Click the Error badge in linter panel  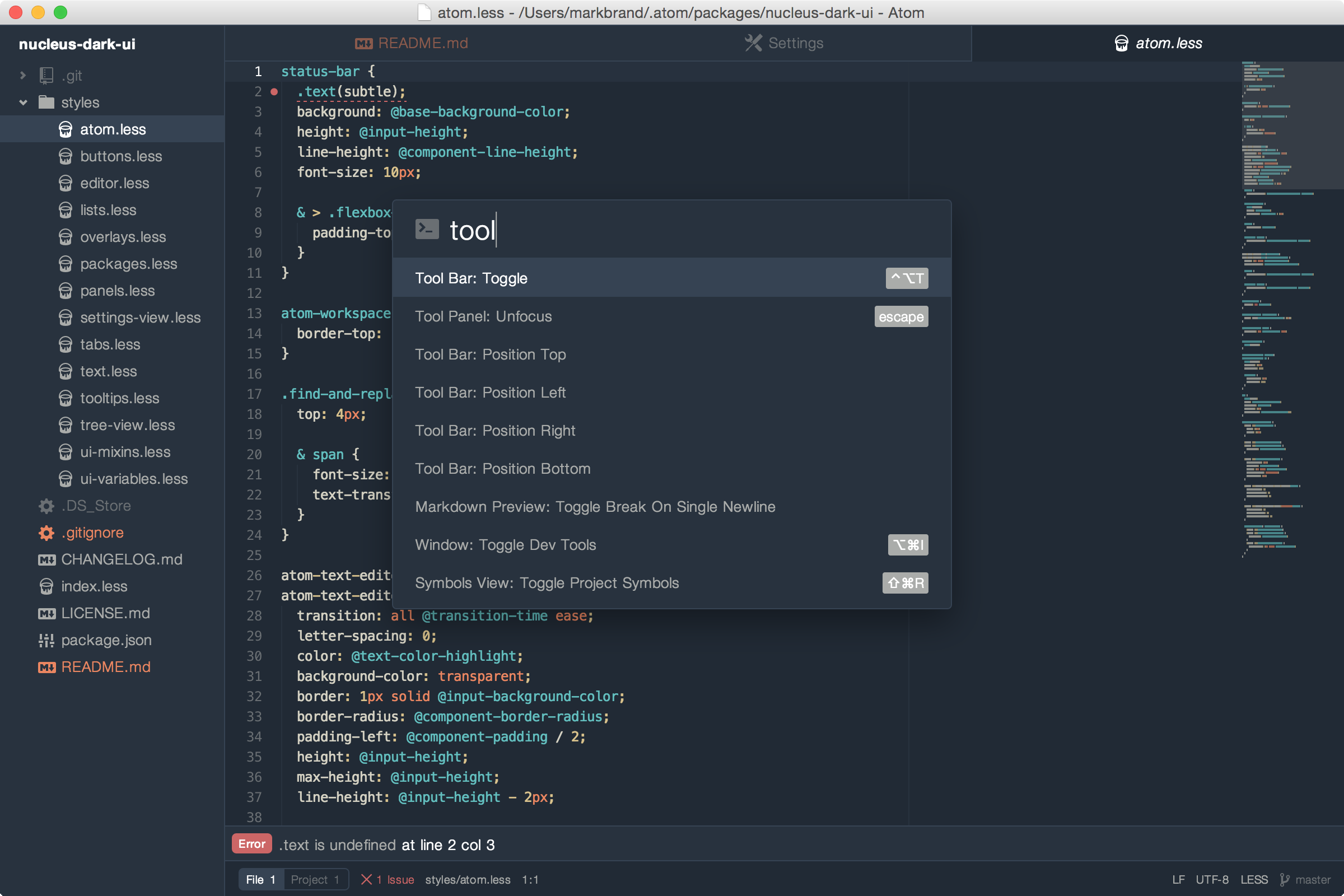pyautogui.click(x=252, y=844)
